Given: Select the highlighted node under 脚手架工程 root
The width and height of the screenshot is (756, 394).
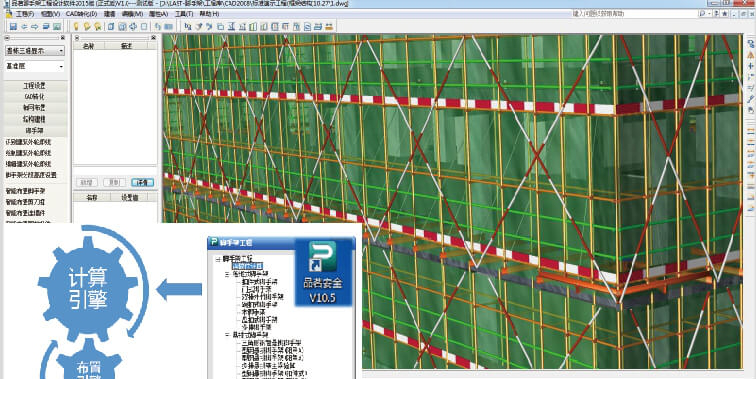Looking at the screenshot, I should [247, 266].
